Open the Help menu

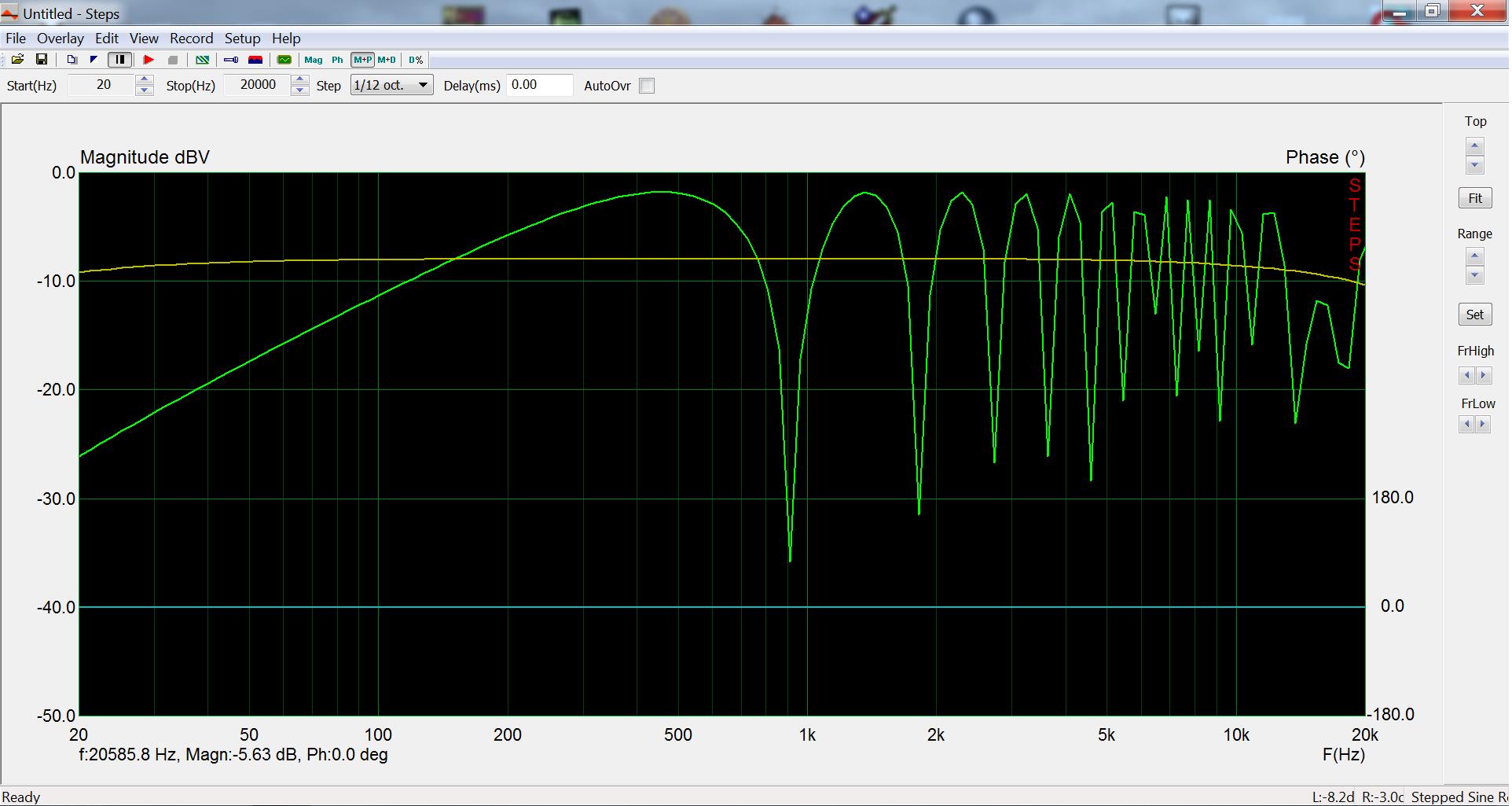[x=286, y=39]
